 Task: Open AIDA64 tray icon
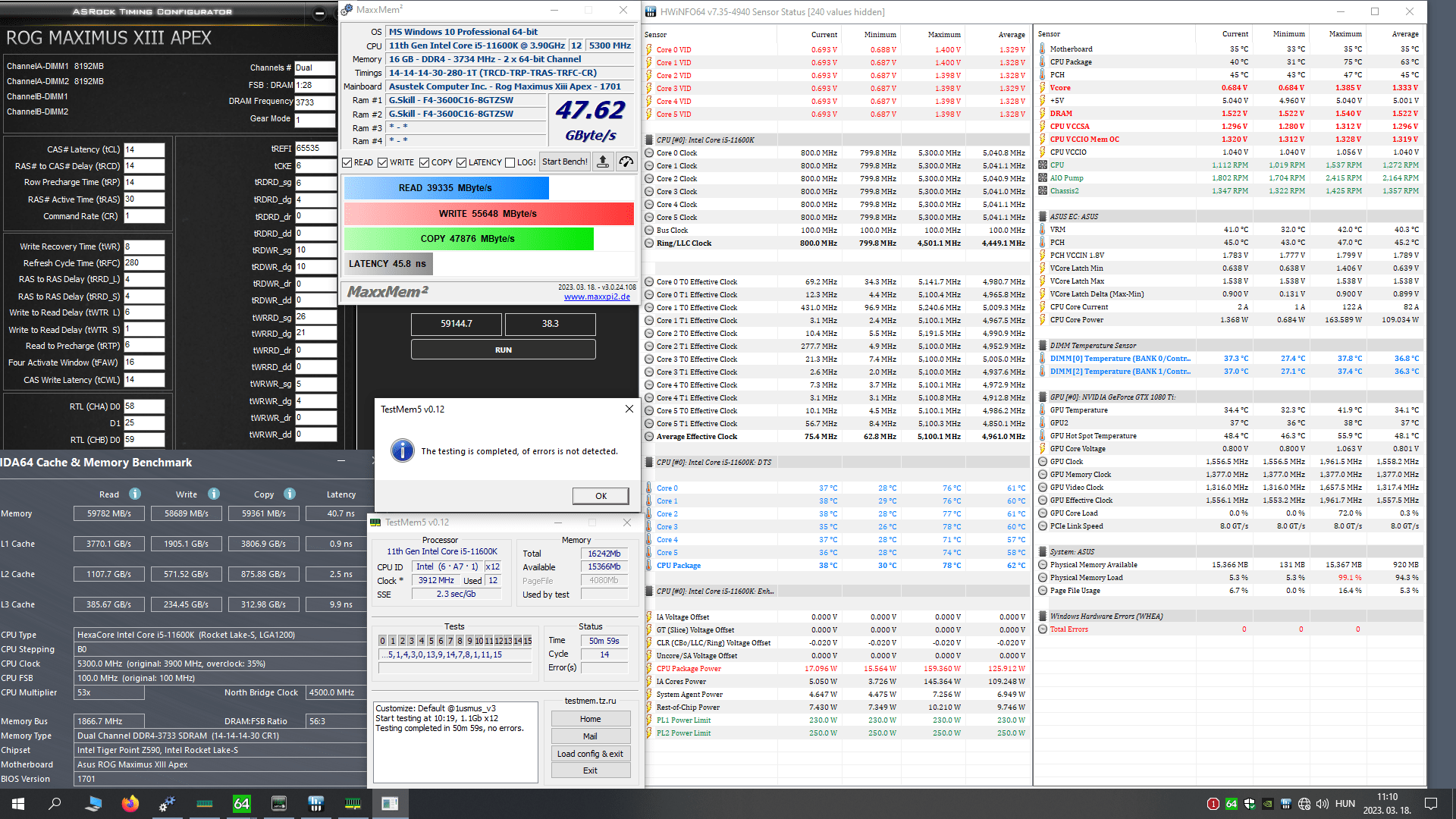point(1232,804)
